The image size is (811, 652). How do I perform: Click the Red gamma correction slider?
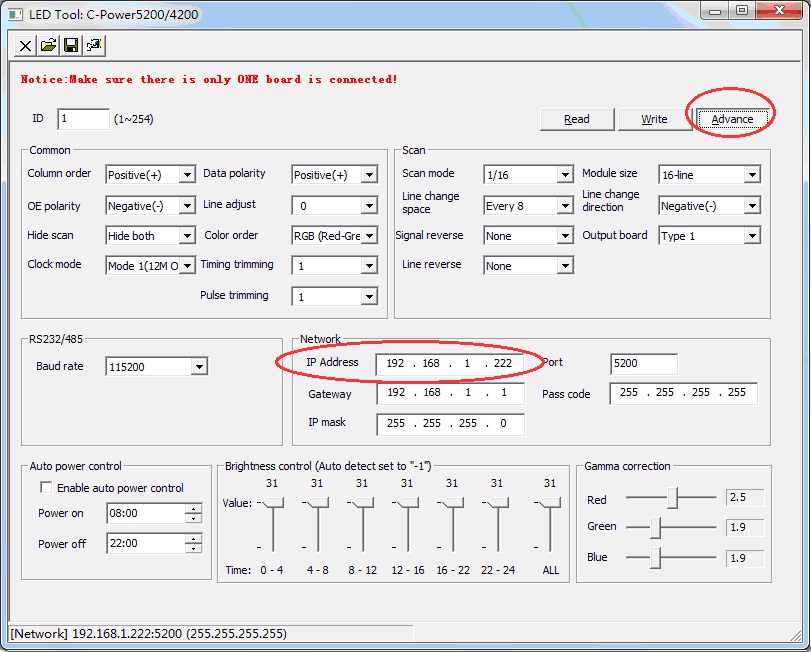pyautogui.click(x=675, y=497)
